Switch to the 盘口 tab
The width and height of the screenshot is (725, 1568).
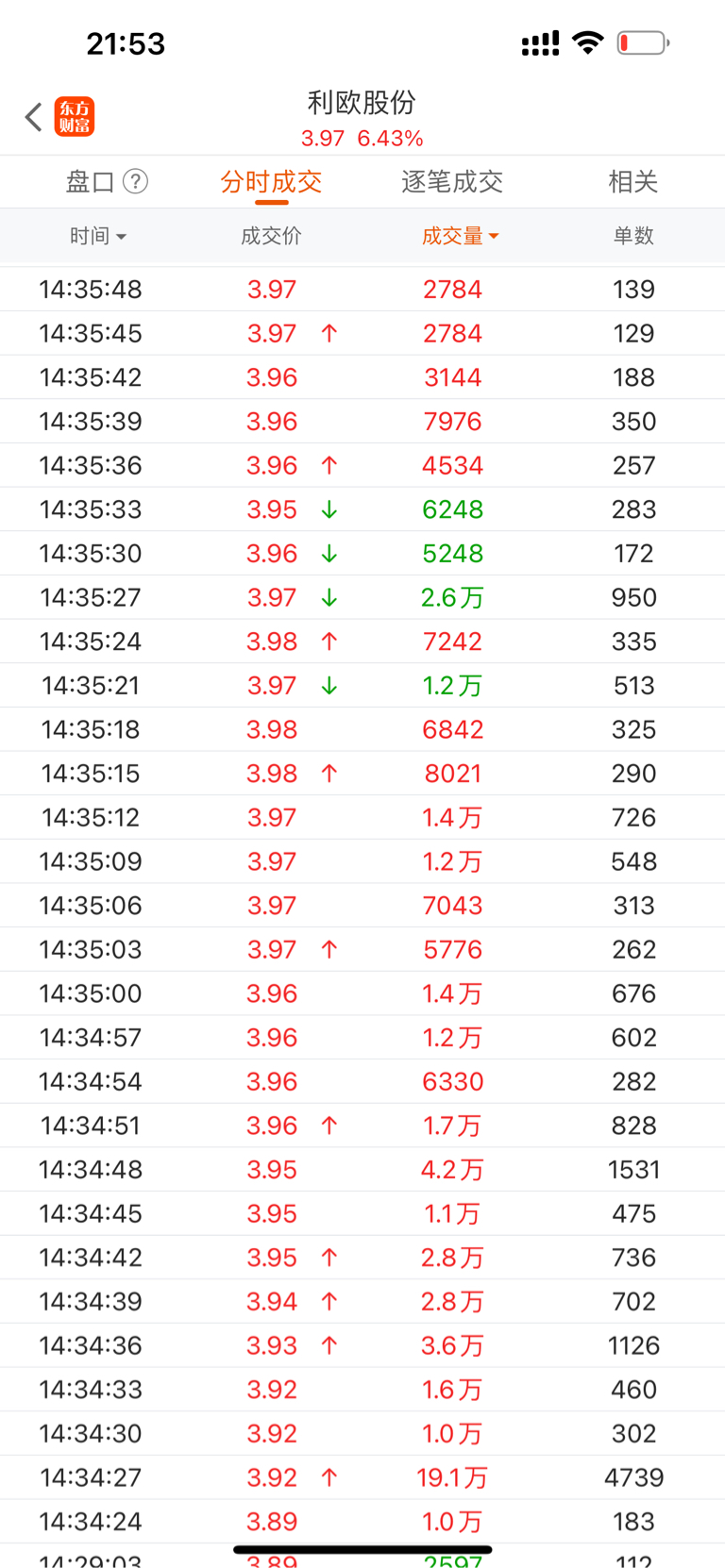pyautogui.click(x=90, y=181)
